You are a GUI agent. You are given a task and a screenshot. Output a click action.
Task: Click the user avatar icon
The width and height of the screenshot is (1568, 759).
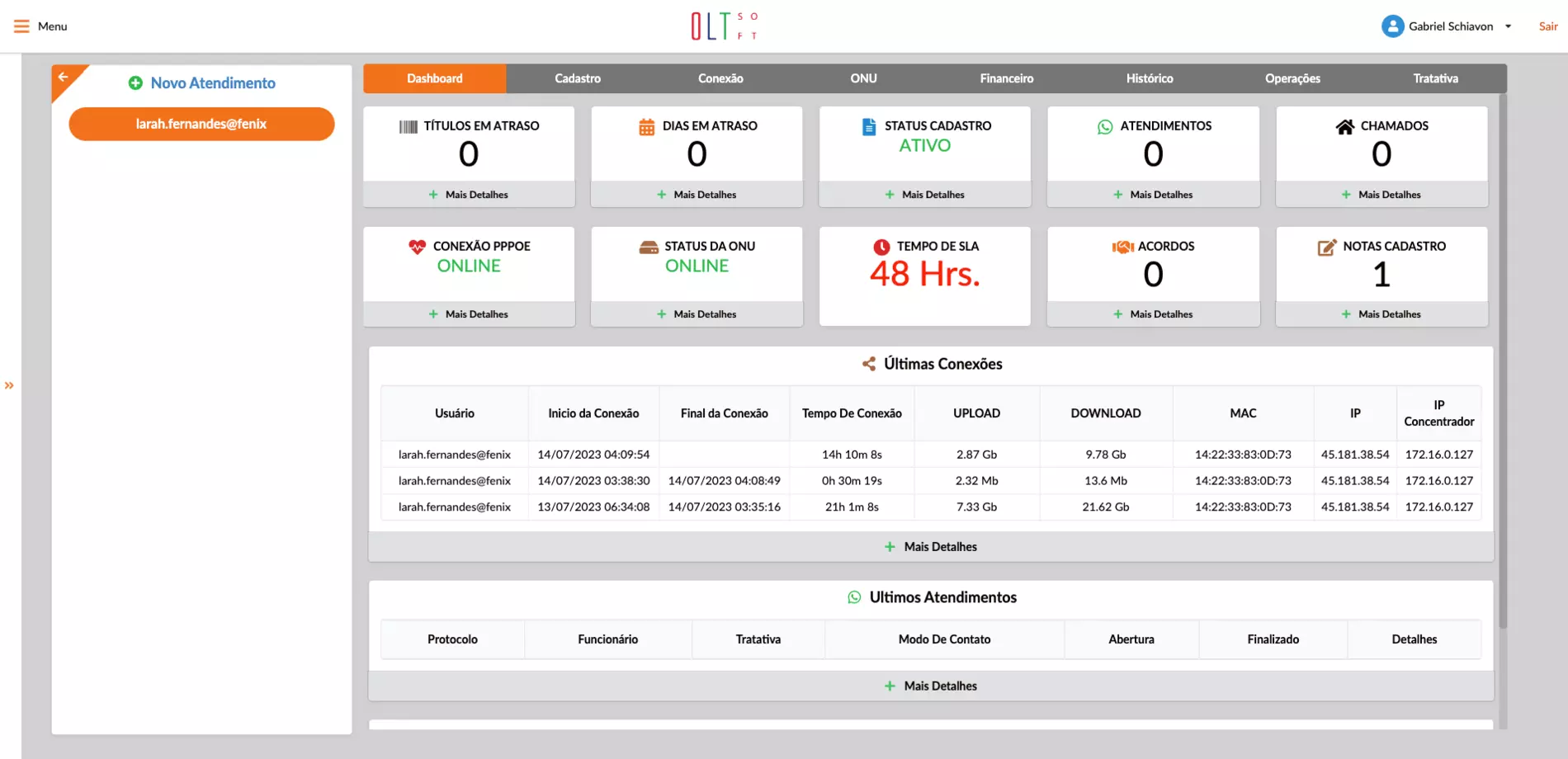click(x=1392, y=26)
